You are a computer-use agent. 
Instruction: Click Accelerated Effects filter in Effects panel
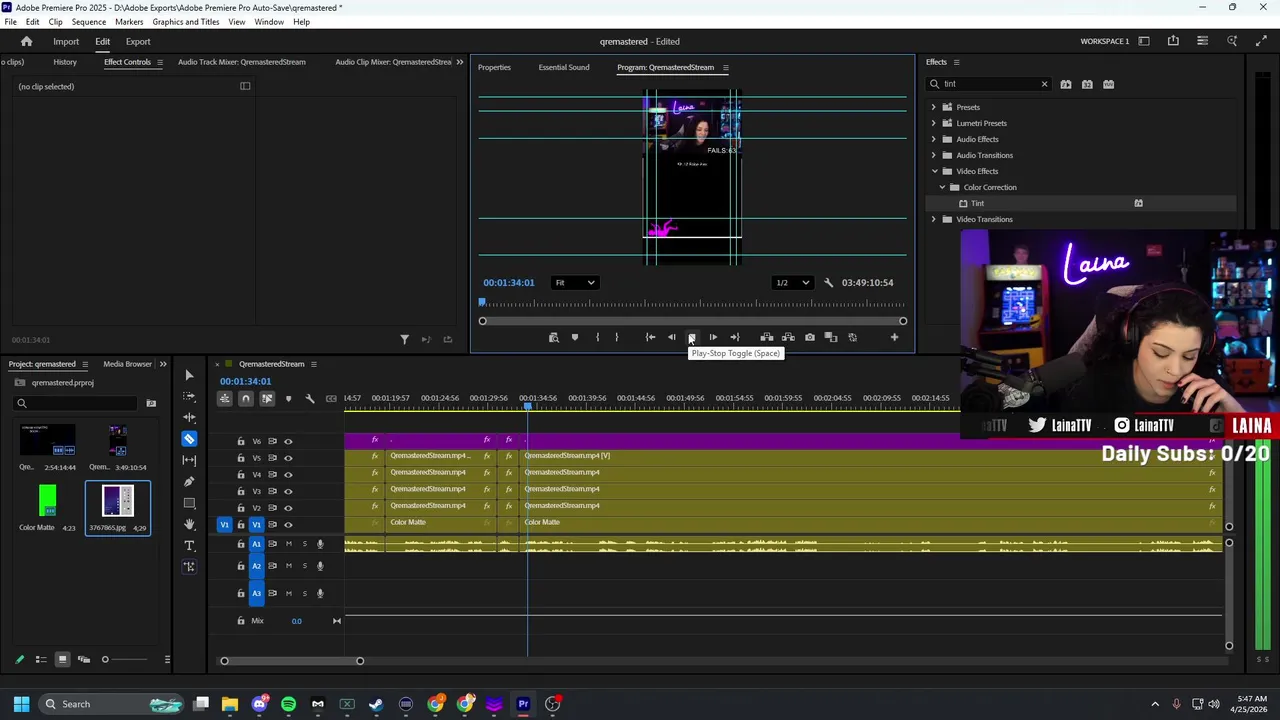(x=1066, y=84)
